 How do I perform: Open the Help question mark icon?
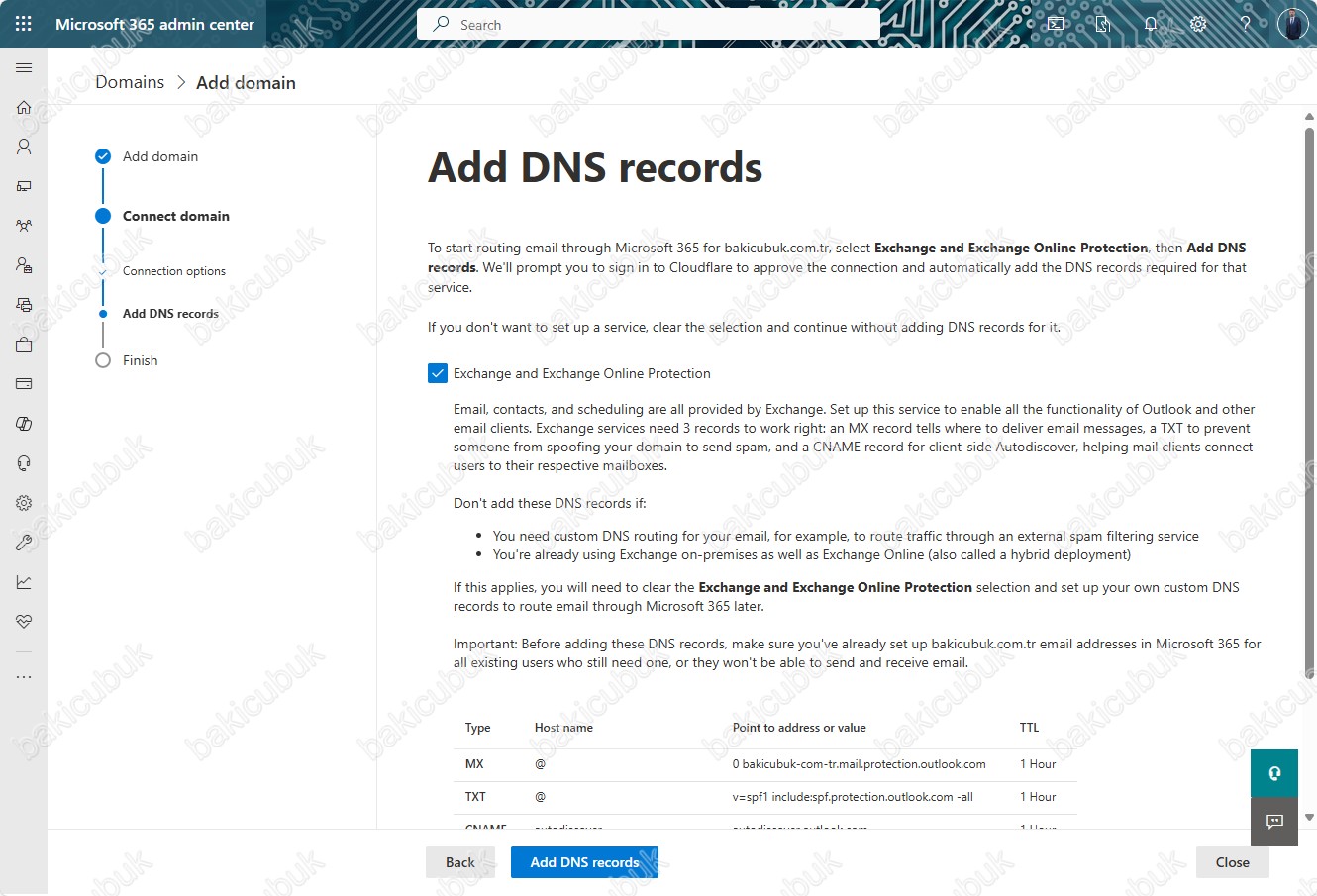click(1246, 24)
